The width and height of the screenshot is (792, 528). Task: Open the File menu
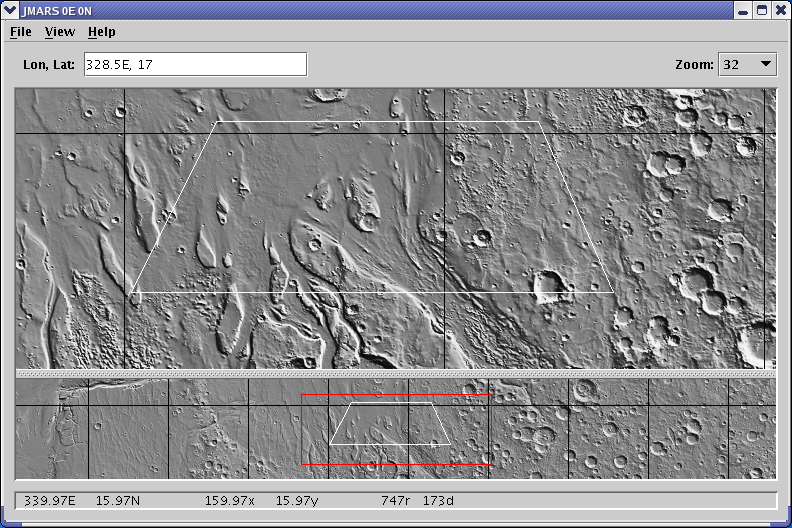[x=21, y=32]
